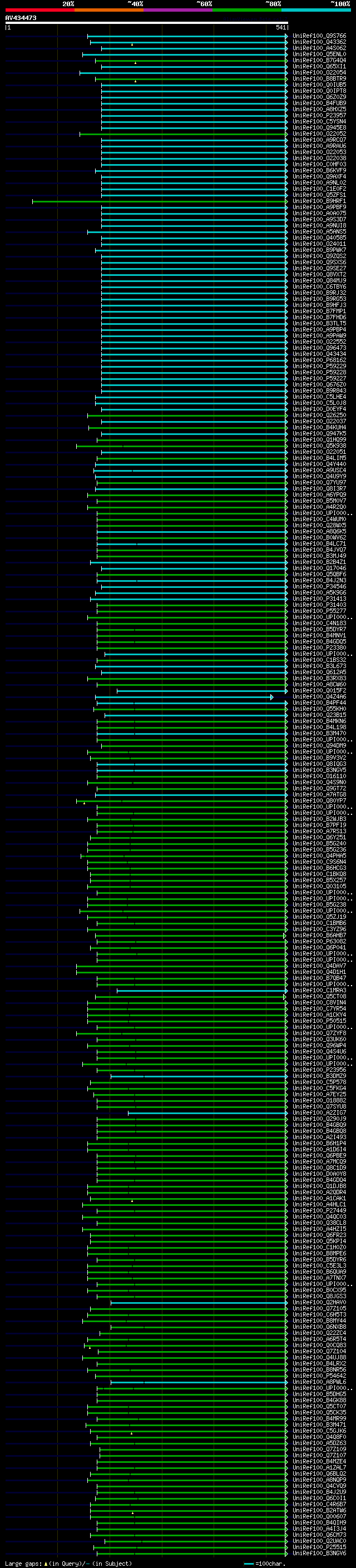The image size is (356, 1568).
Task: Select the UniRef100_A7ATG8 label
Action: (x=319, y=794)
